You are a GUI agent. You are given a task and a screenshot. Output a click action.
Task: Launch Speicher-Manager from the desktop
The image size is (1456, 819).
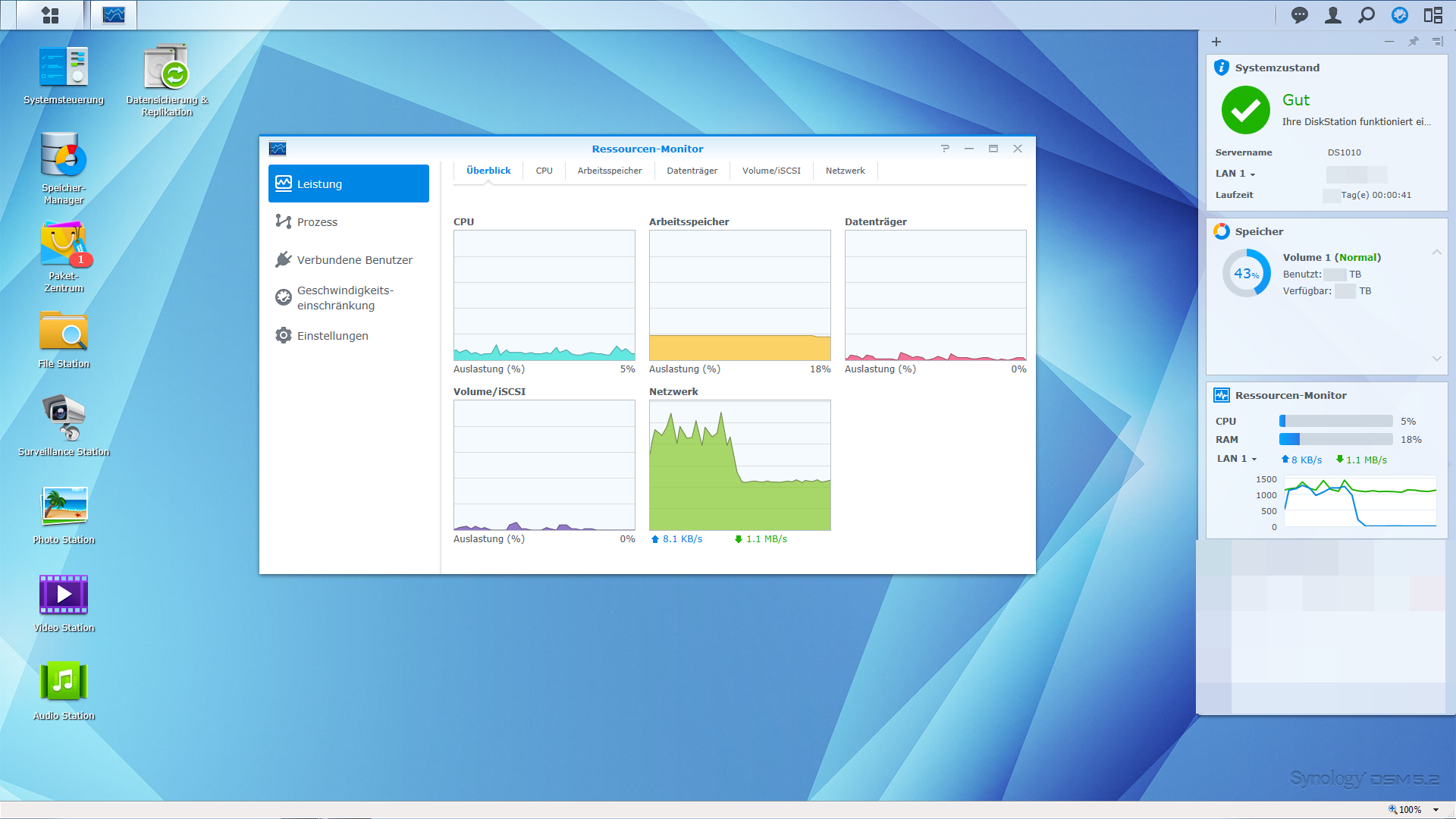[64, 155]
